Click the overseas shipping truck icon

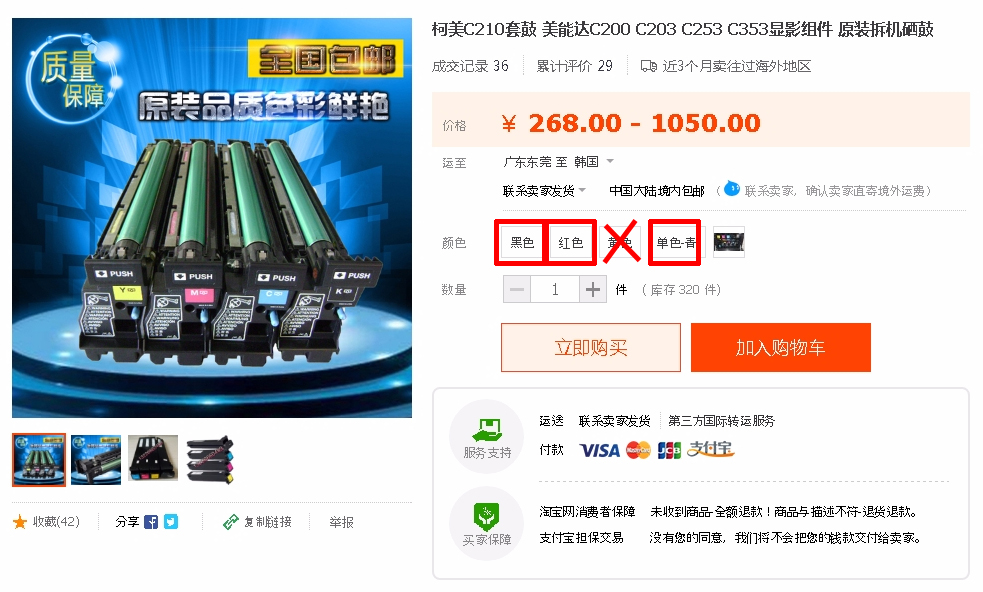[x=649, y=66]
